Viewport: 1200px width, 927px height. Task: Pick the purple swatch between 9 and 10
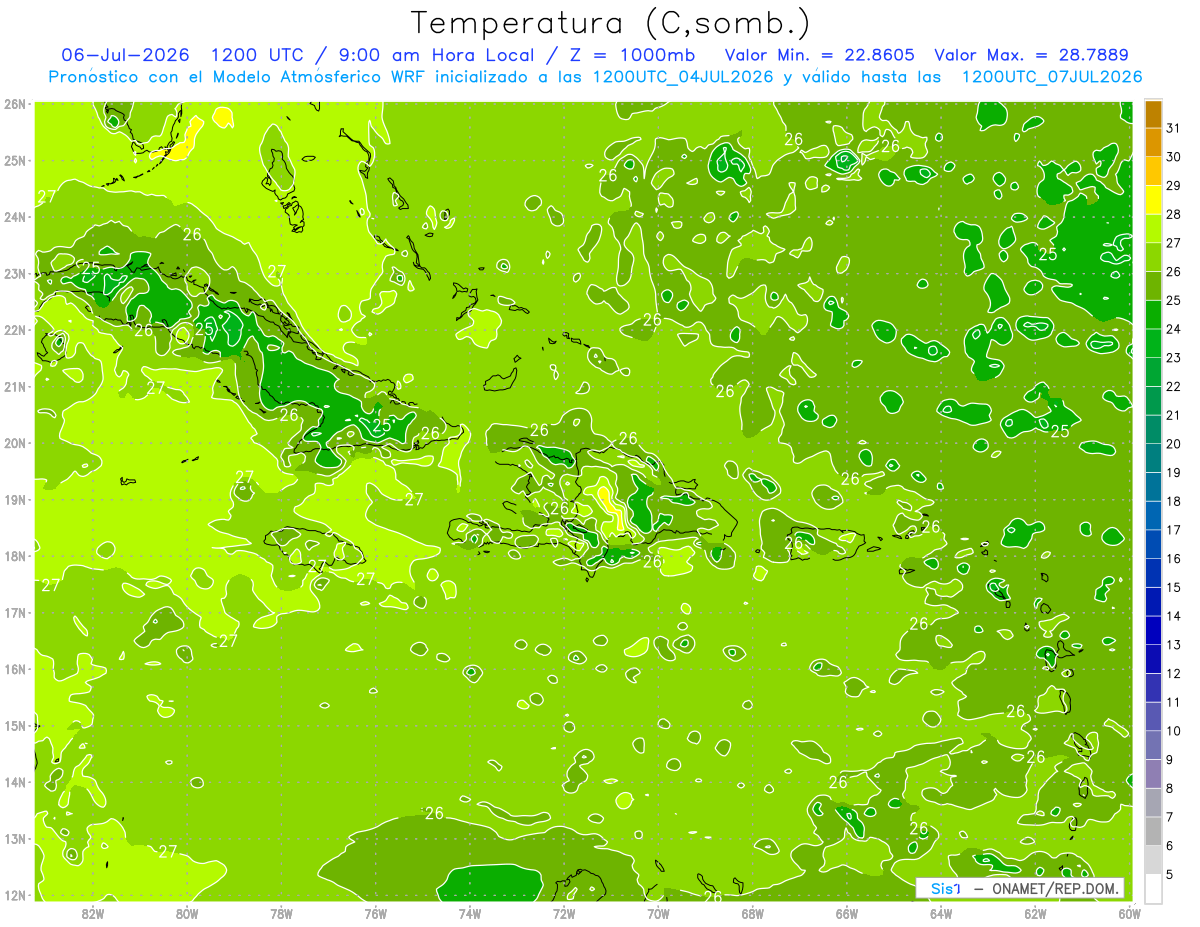tap(1153, 745)
